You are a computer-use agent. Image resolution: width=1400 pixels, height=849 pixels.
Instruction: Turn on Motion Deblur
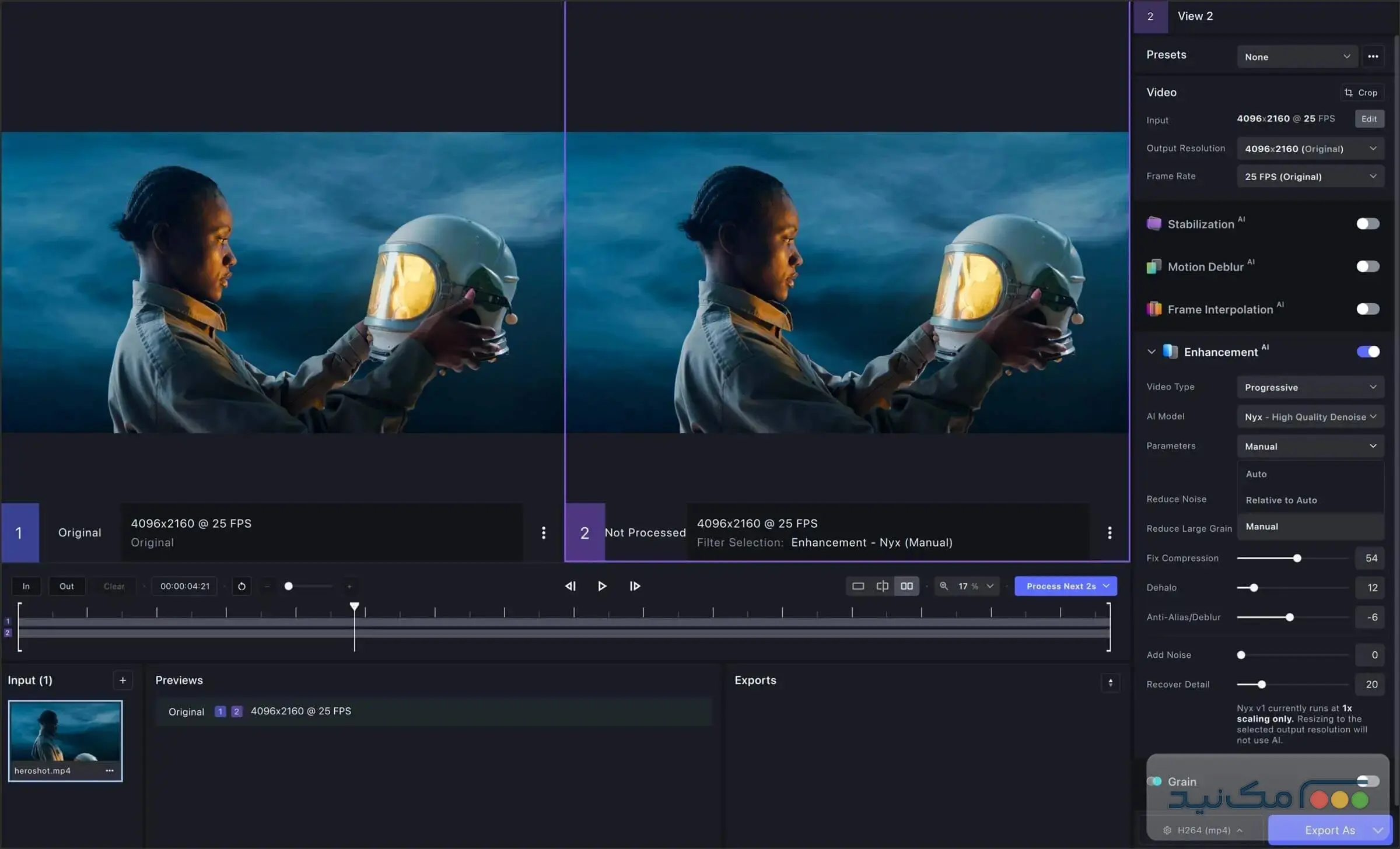[x=1367, y=266]
